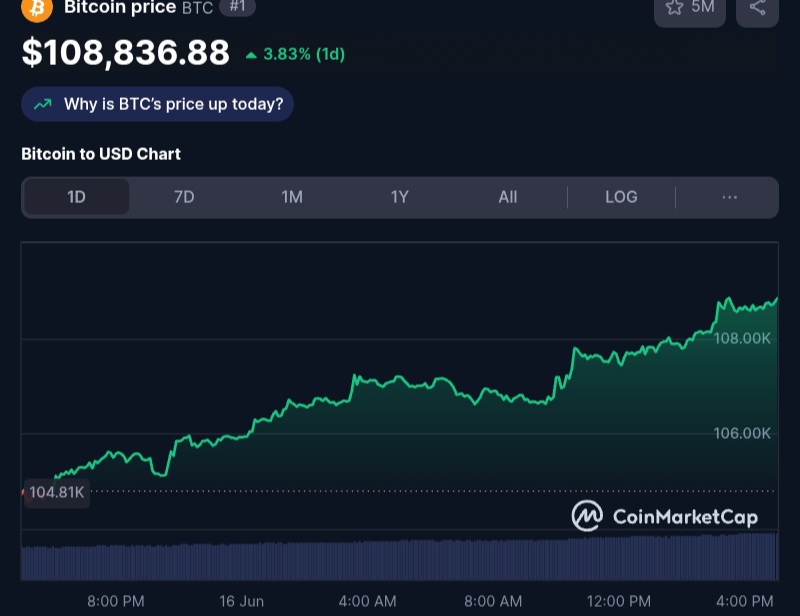The image size is (800, 616).
Task: Click the 16 Jun date label
Action: pyautogui.click(x=241, y=601)
